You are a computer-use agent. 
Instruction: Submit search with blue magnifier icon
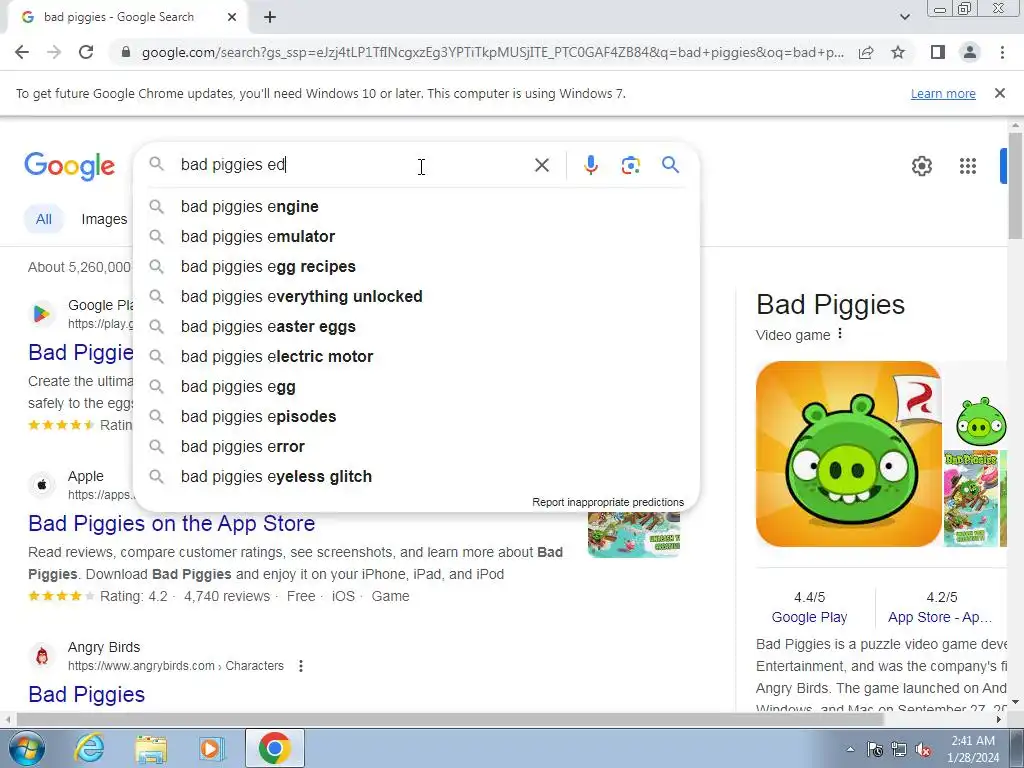[670, 165]
